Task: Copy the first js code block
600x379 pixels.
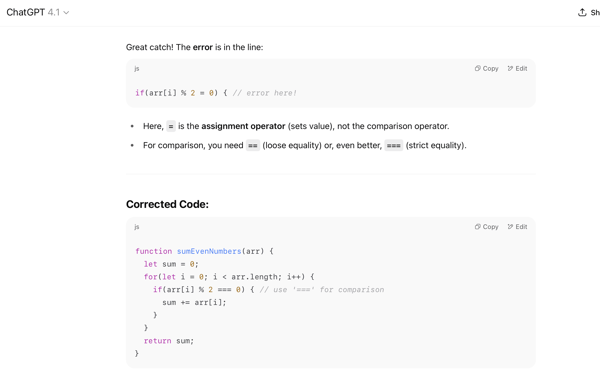Action: click(x=487, y=69)
